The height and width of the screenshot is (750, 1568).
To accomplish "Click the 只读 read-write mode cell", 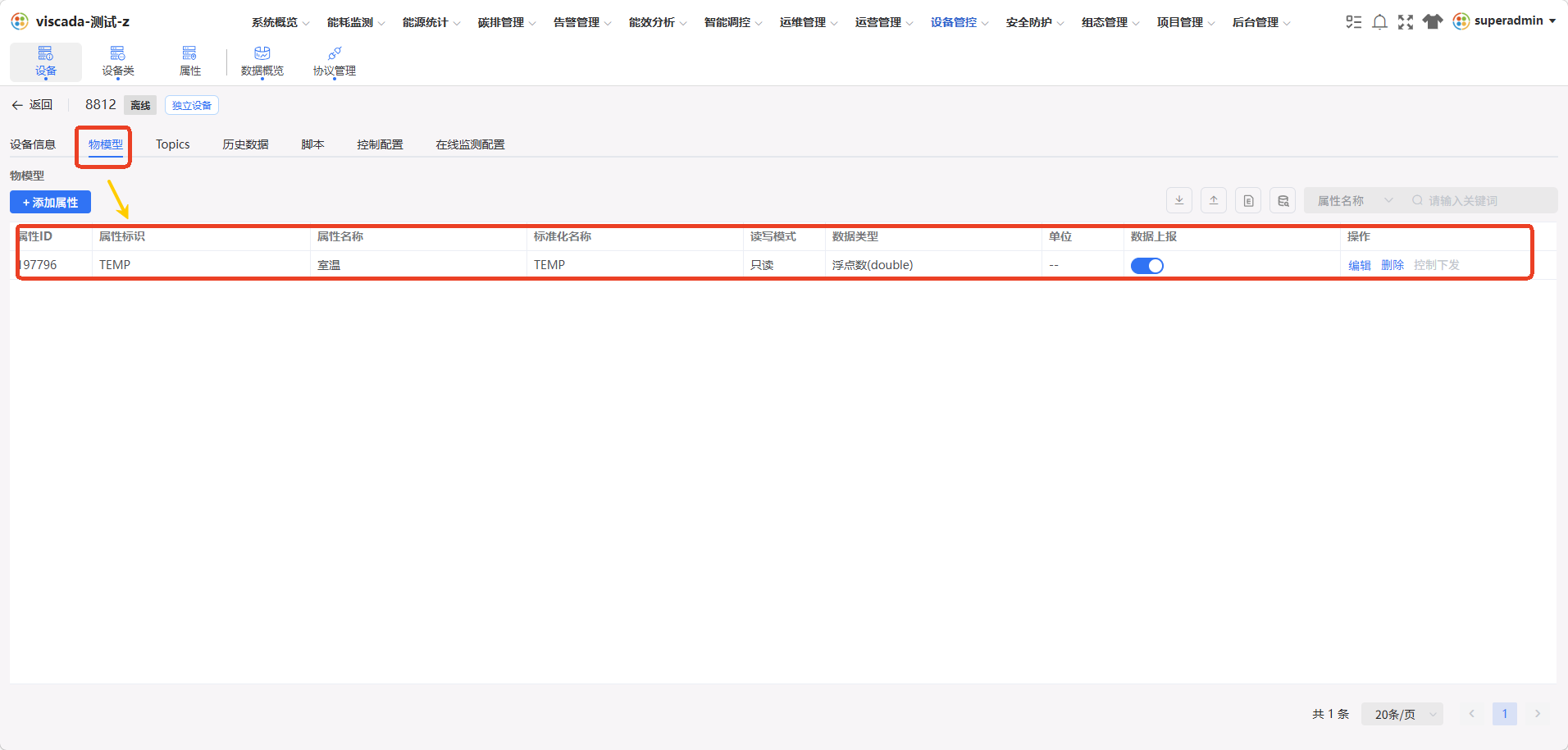I will [x=762, y=265].
